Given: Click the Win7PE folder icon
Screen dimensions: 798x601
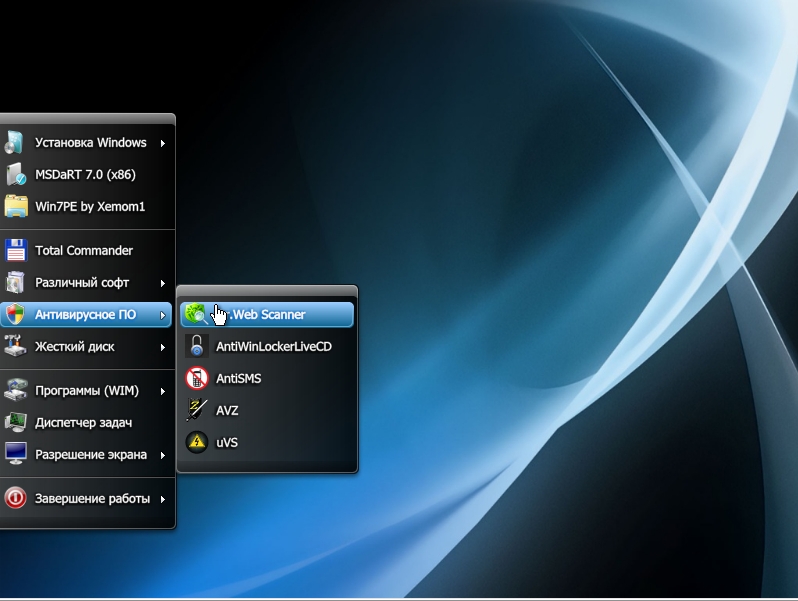Looking at the screenshot, I should point(15,207).
